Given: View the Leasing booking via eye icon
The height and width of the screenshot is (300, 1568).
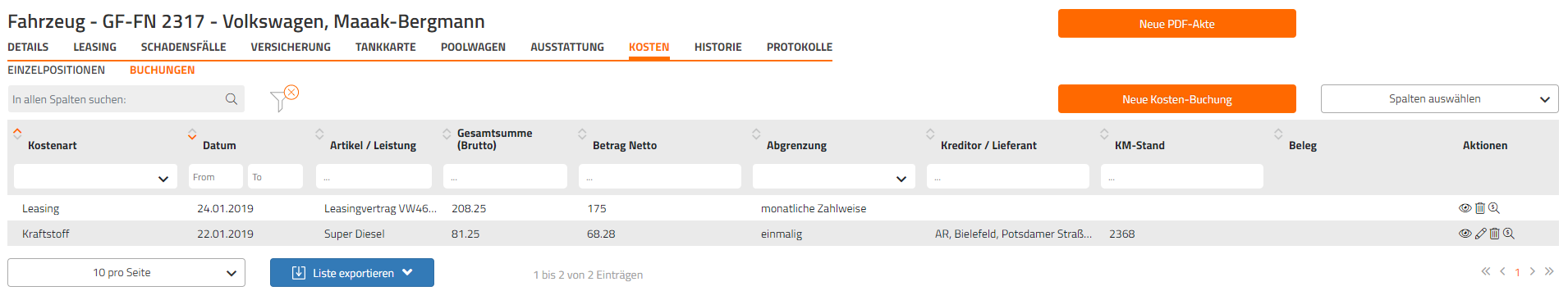Looking at the screenshot, I should tap(1465, 208).
